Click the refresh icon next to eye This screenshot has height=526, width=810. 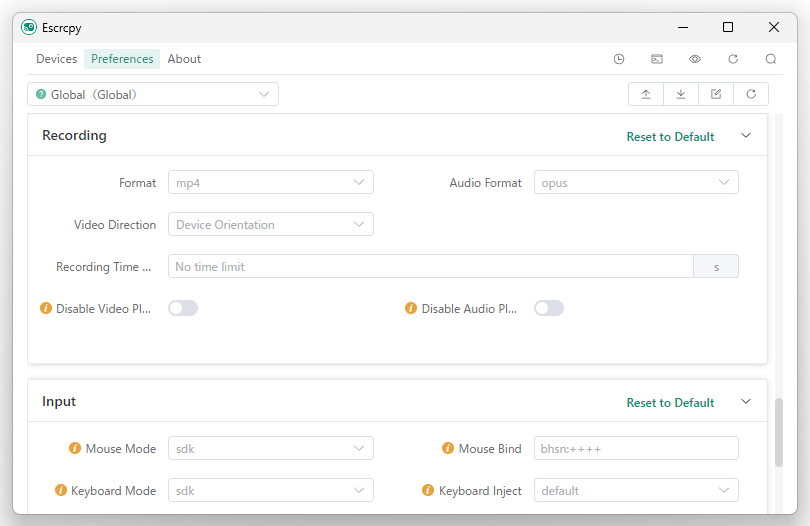tap(733, 59)
